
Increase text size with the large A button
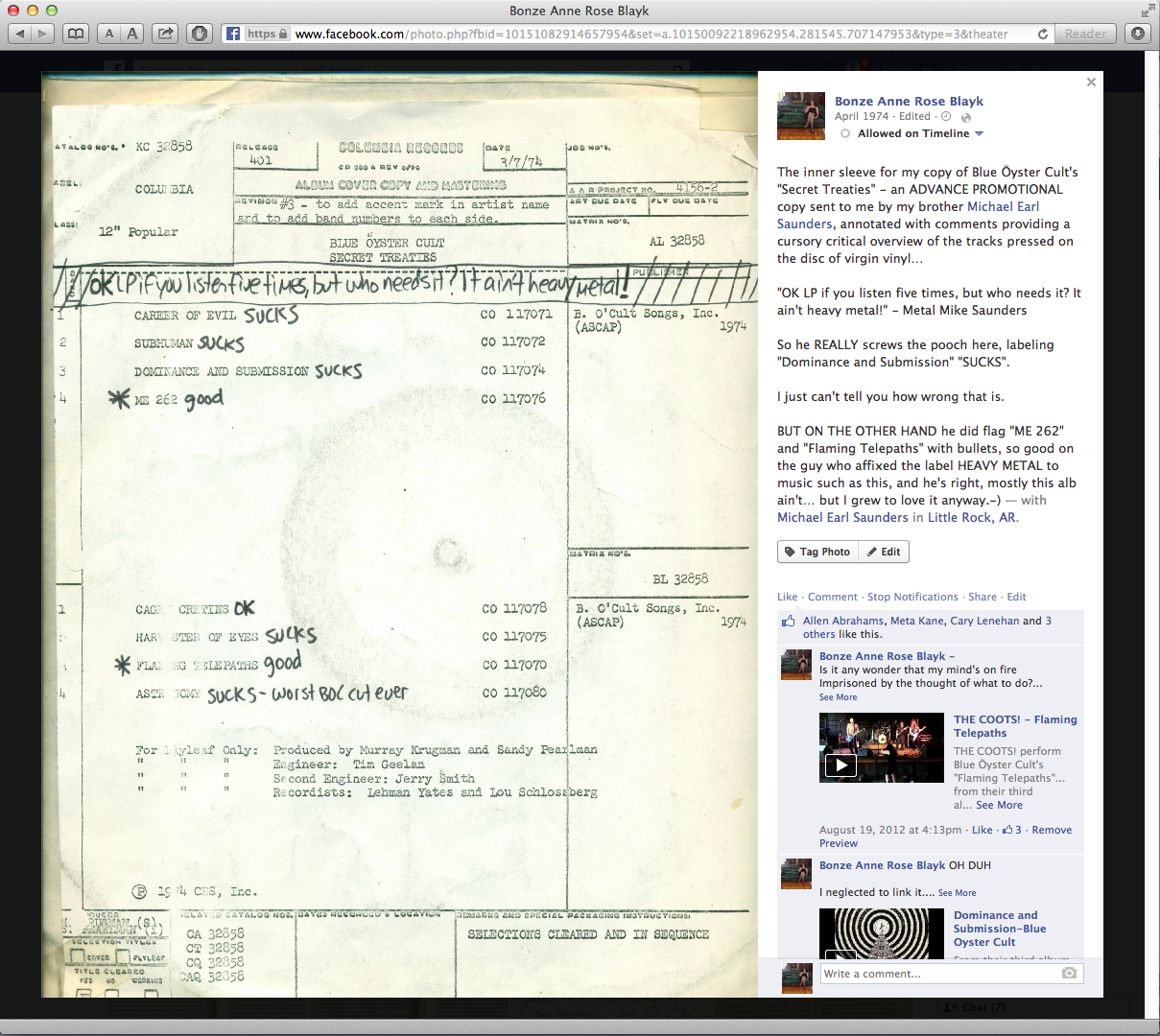coord(132,34)
